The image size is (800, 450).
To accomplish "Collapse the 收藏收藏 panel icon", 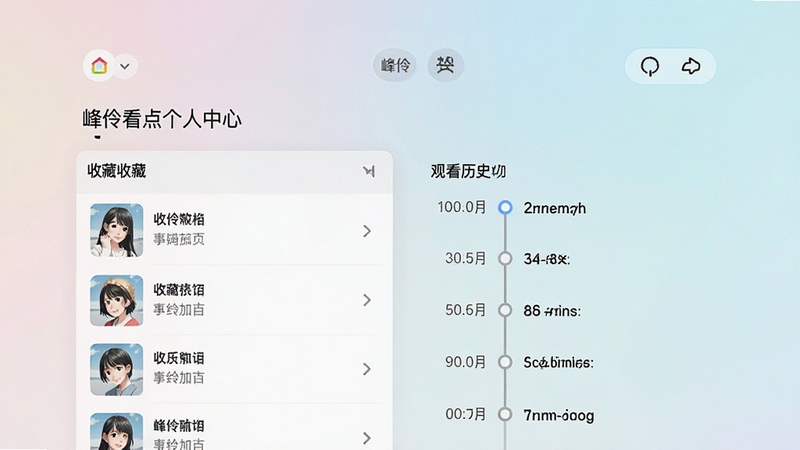I will click(x=369, y=171).
